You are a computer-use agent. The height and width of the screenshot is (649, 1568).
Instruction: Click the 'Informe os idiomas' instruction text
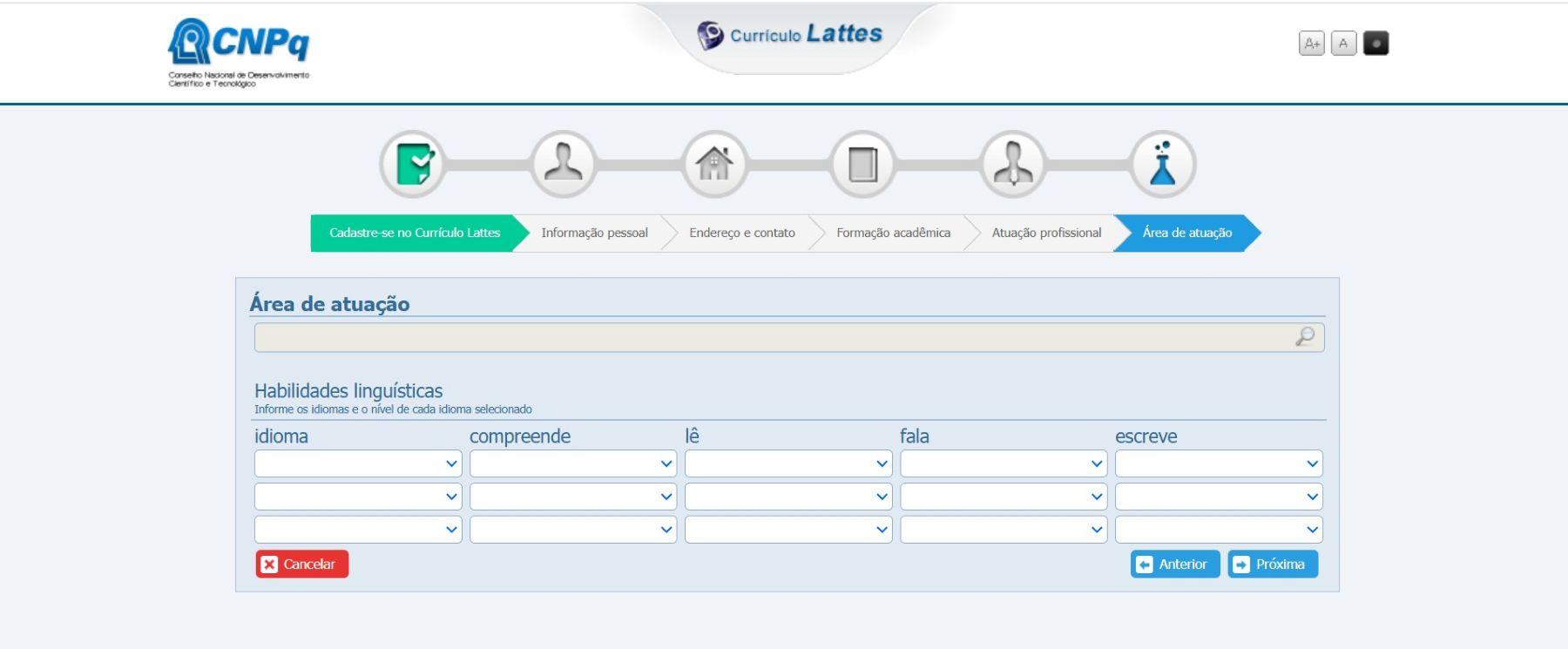click(x=393, y=409)
